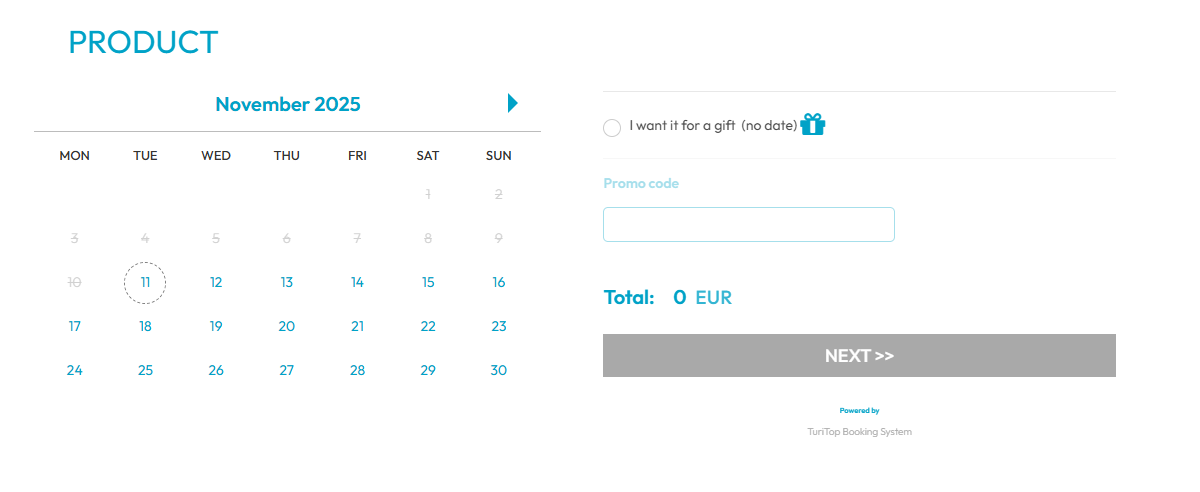
Task: Select November 24 on the calendar
Action: pyautogui.click(x=75, y=371)
